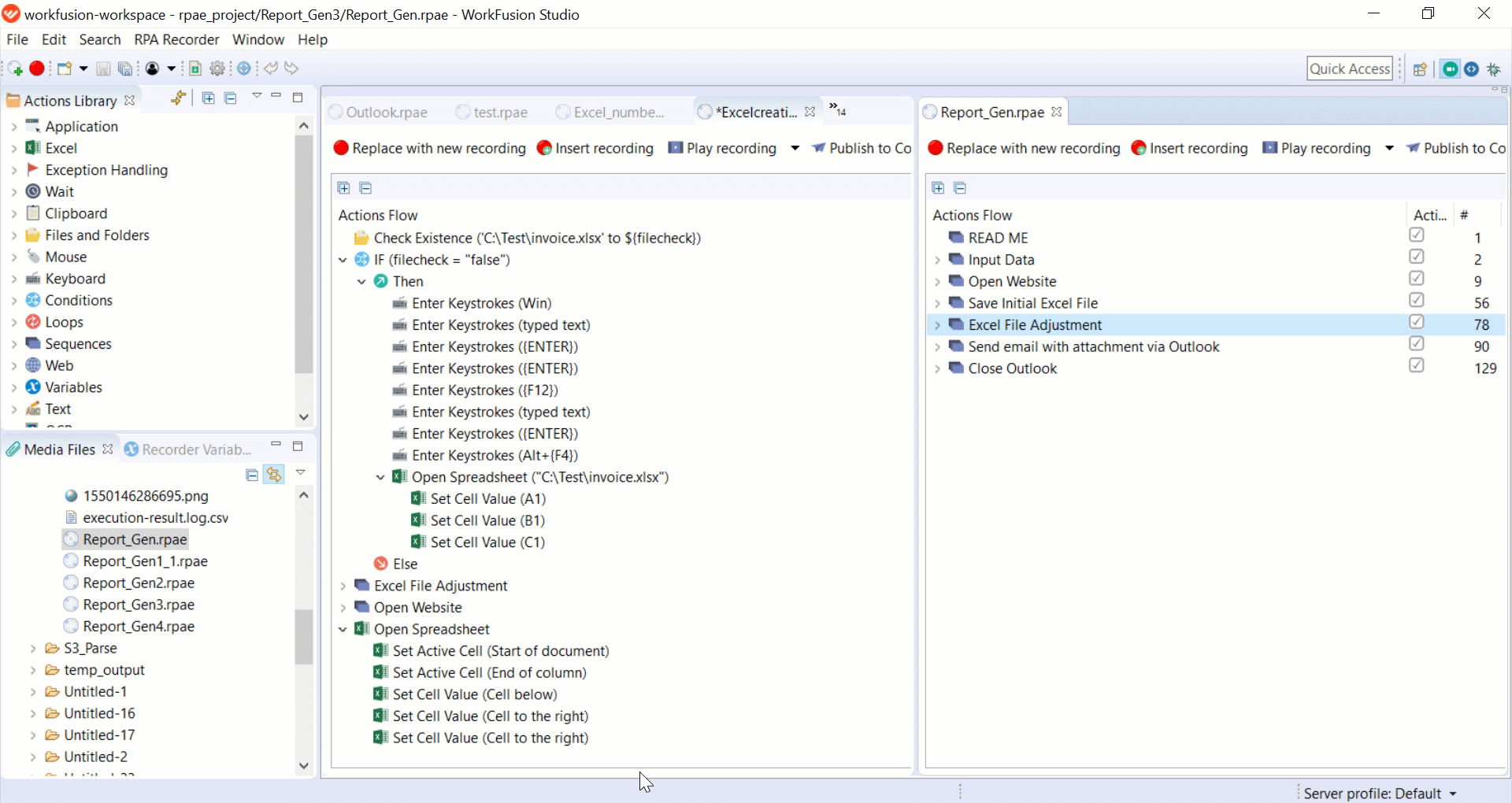
Task: Toggle Send email with attachment checkbox
Action: (1417, 343)
